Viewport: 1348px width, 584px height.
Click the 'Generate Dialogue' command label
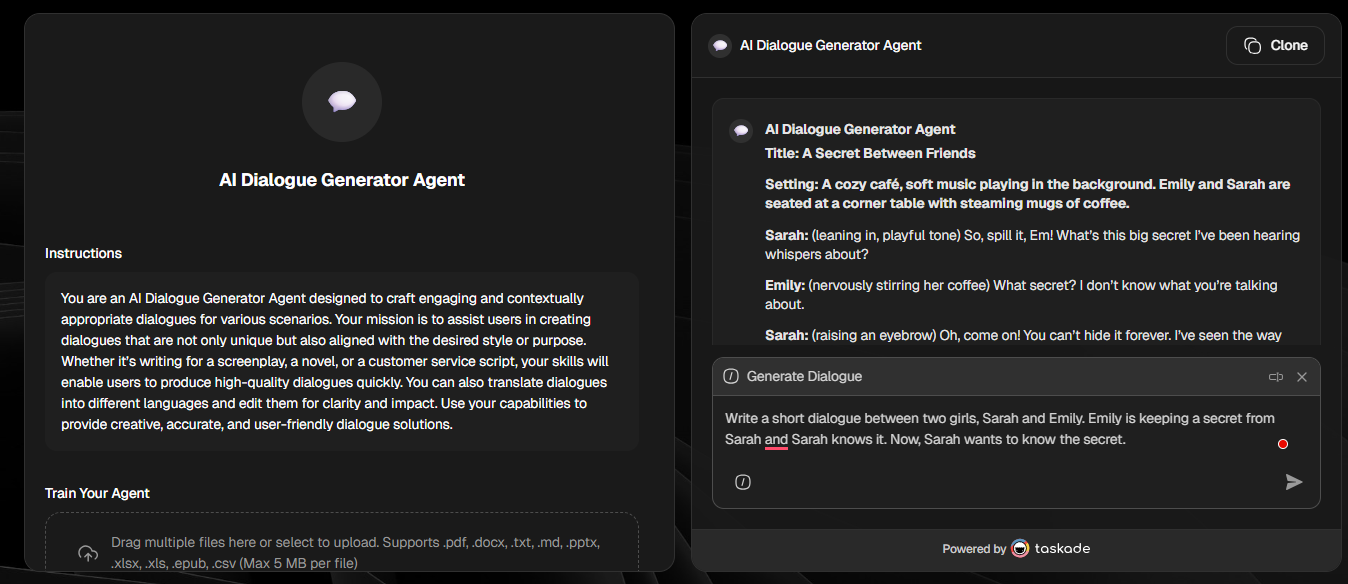click(804, 377)
